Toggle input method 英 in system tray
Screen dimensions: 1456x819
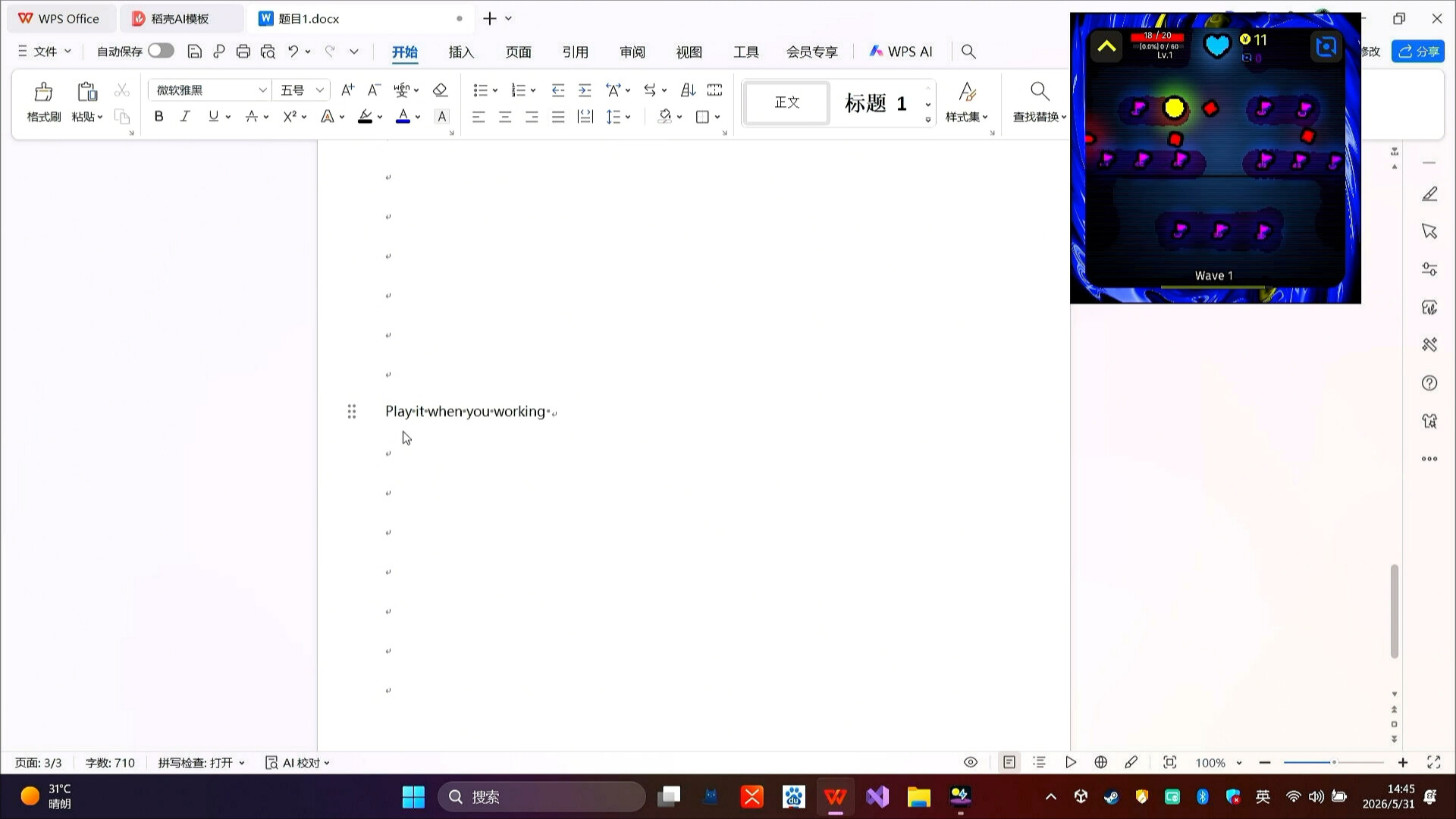(x=1263, y=796)
